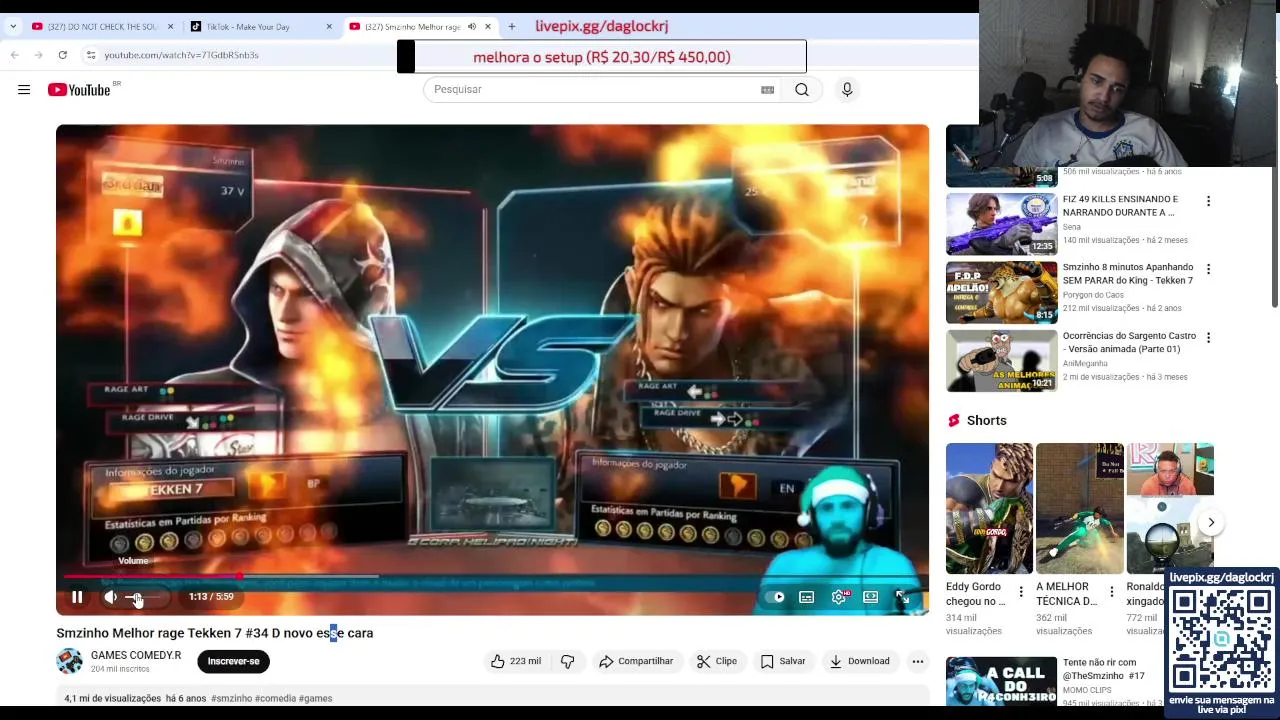This screenshot has height=720, width=1280.
Task: Open options for Ocorrências do Sargento Castro
Action: pos(1208,337)
